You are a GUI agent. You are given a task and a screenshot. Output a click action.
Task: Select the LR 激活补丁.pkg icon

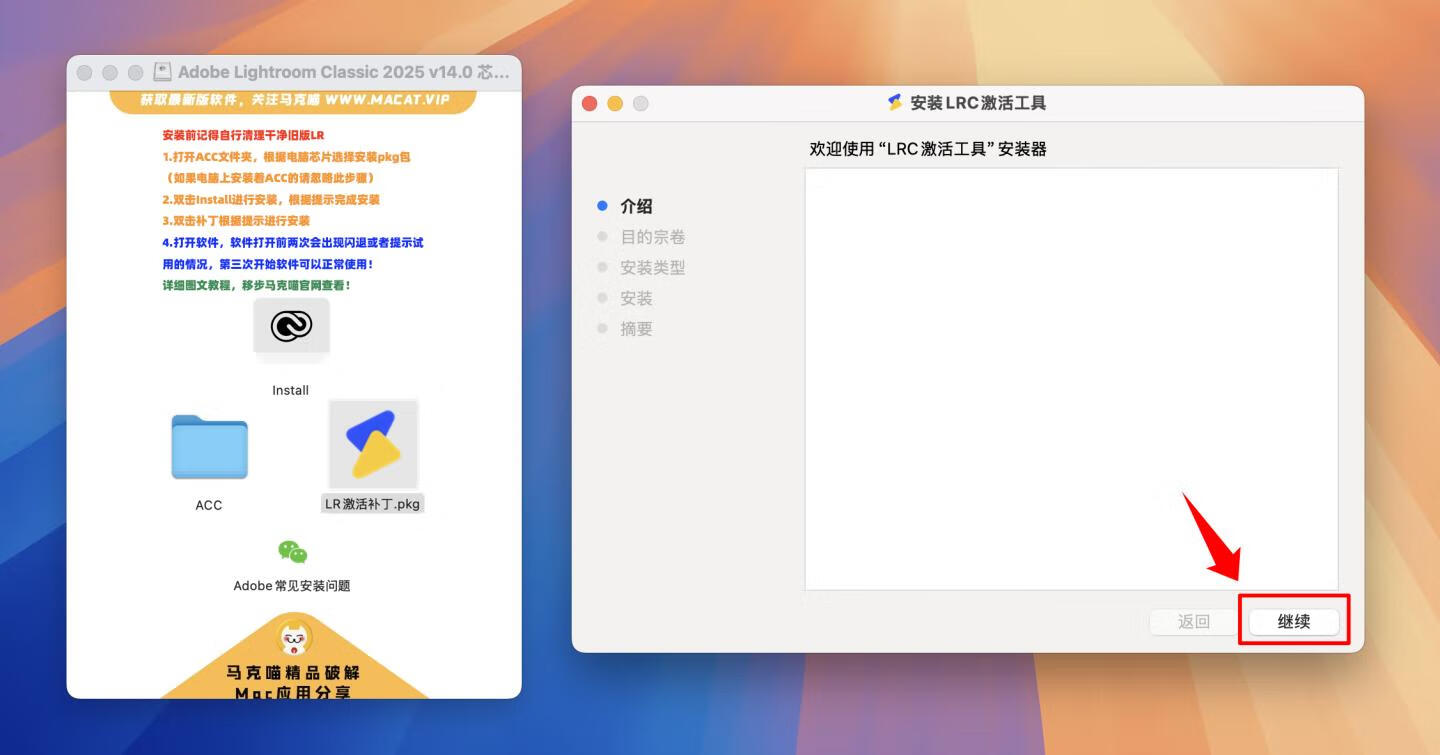click(373, 445)
